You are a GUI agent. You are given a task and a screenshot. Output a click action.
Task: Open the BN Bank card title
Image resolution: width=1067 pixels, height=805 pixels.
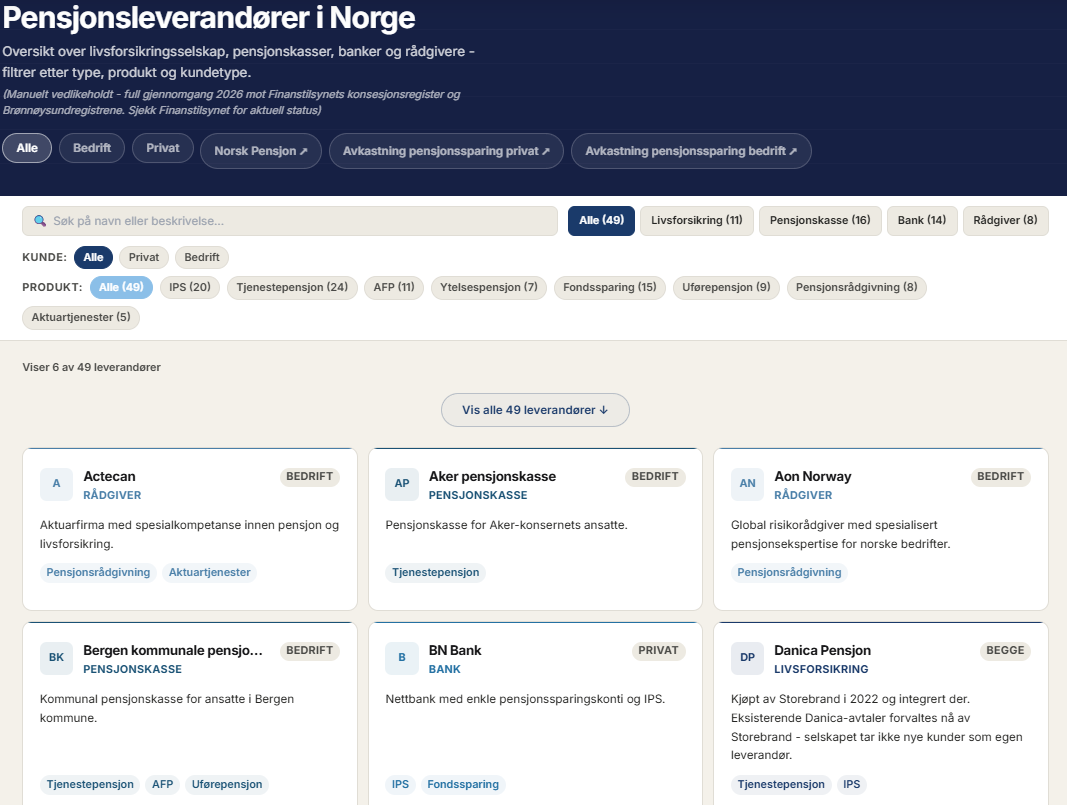[x=455, y=651]
